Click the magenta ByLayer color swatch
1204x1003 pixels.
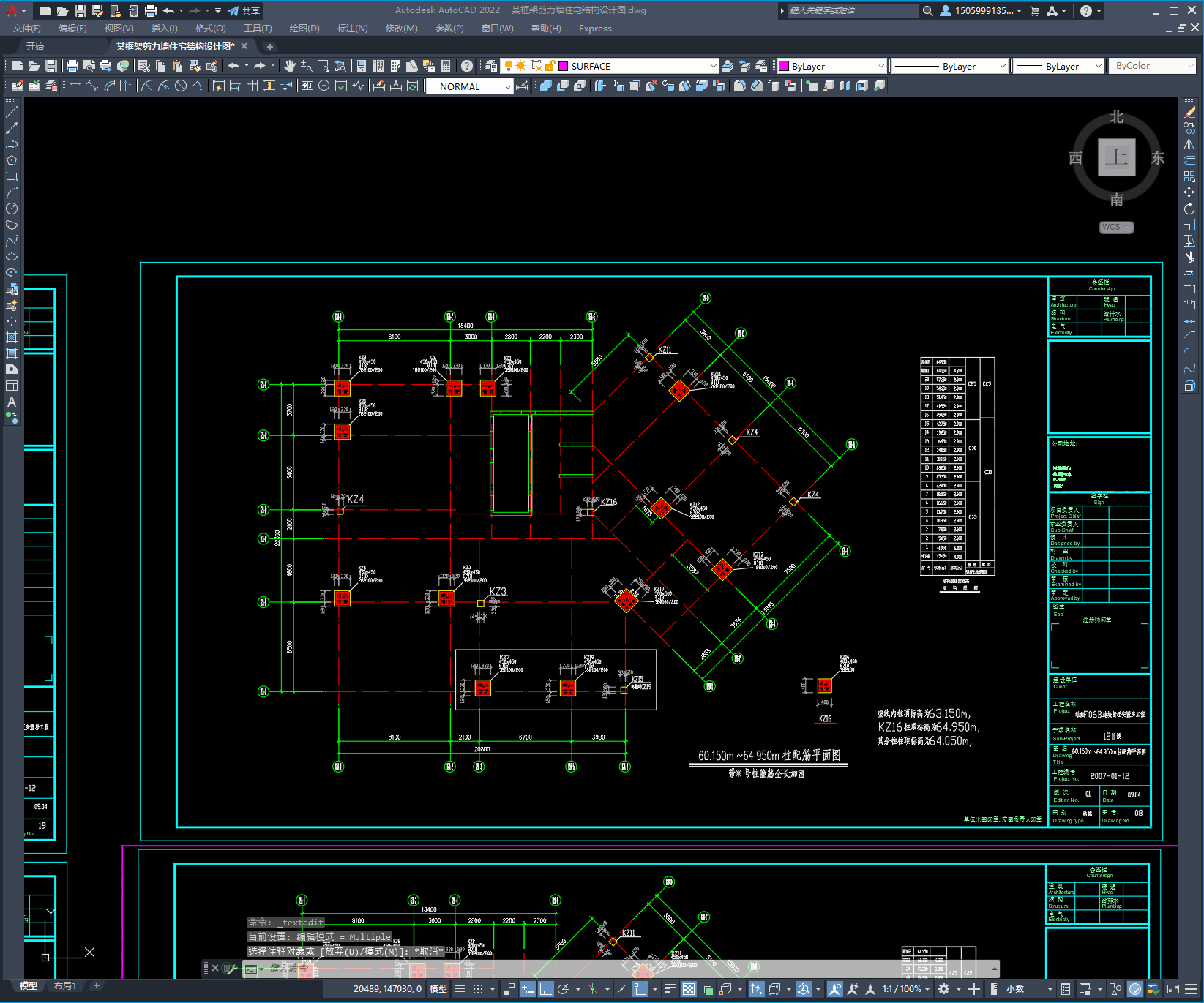point(784,66)
